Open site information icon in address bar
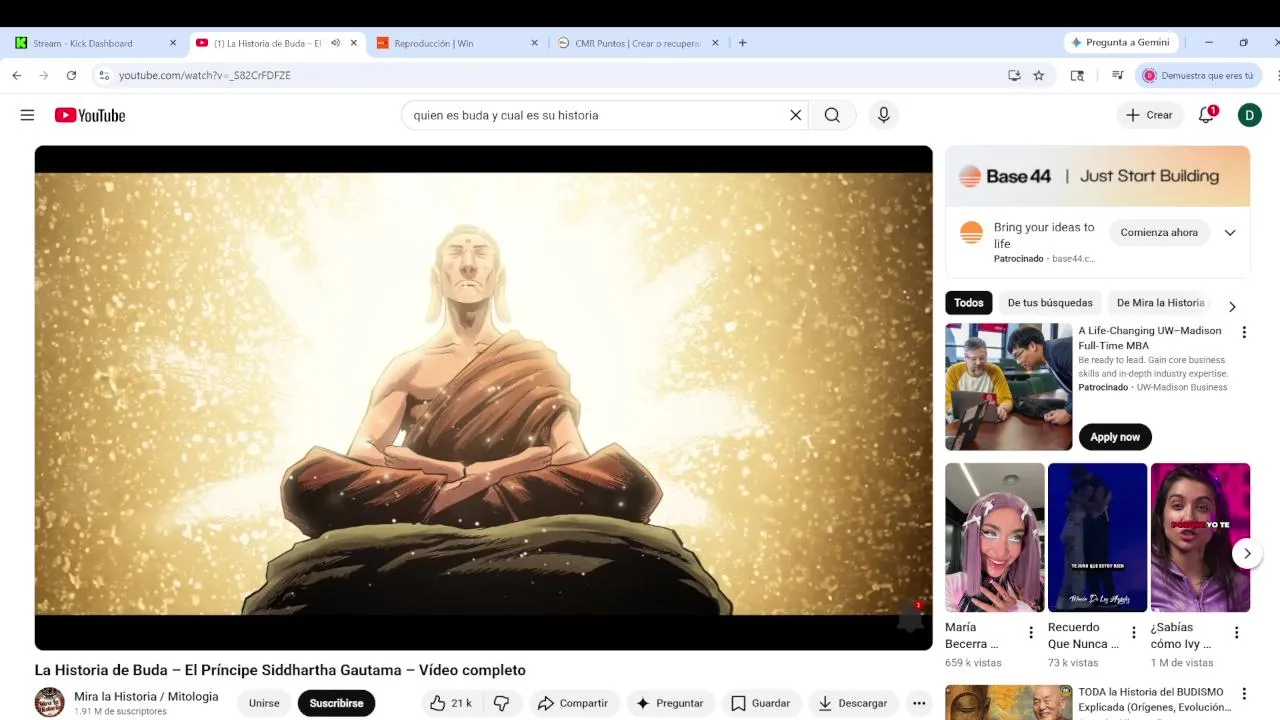Image resolution: width=1280 pixels, height=720 pixels. point(103,75)
